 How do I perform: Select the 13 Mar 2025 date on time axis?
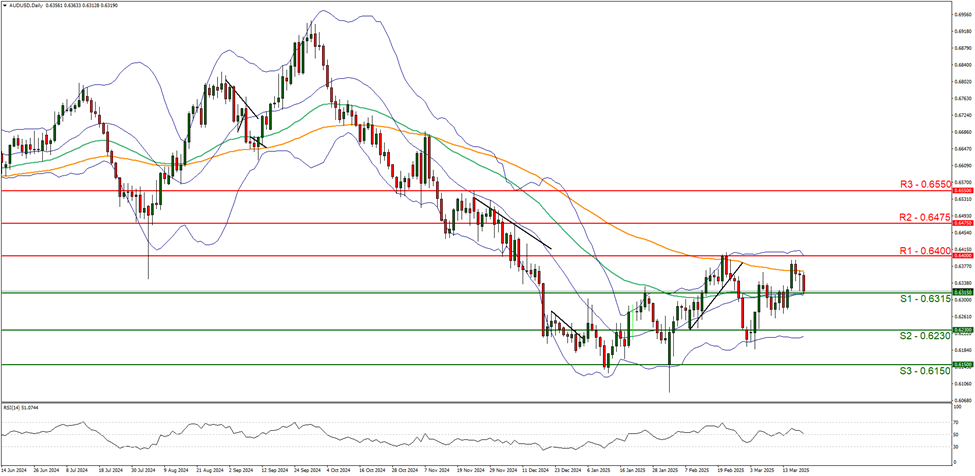(797, 468)
